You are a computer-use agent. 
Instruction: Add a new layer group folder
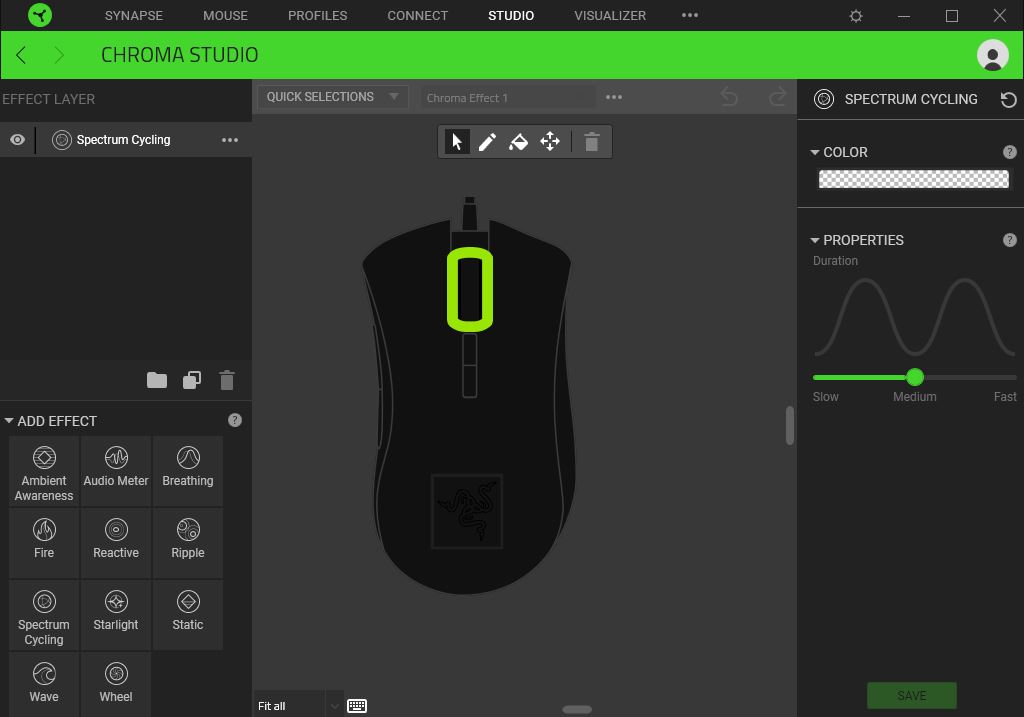click(x=157, y=380)
